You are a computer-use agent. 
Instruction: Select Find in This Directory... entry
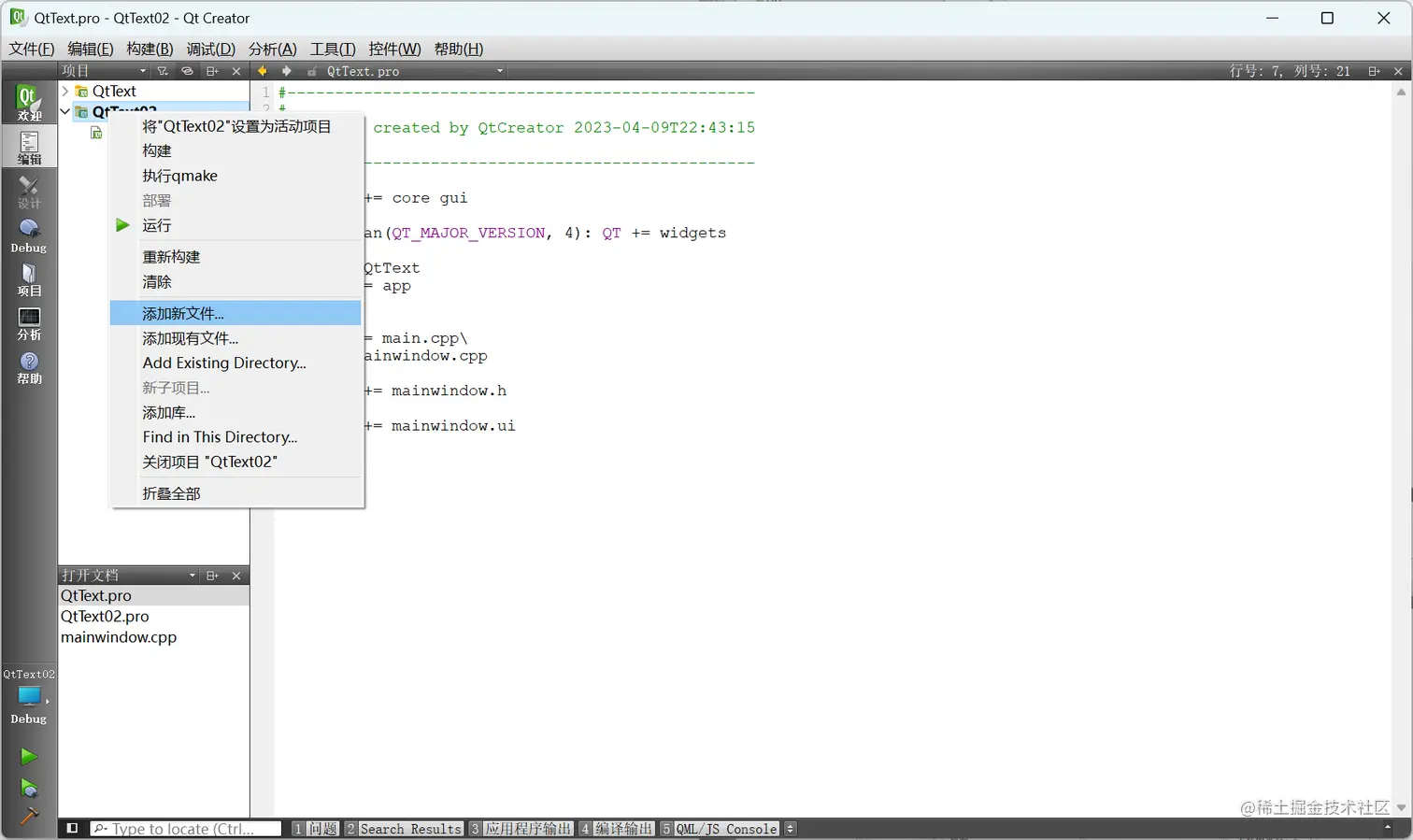click(235, 436)
